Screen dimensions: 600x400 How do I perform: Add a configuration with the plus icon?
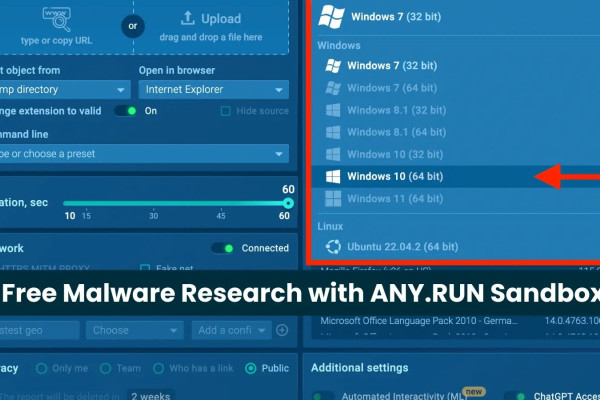point(282,330)
